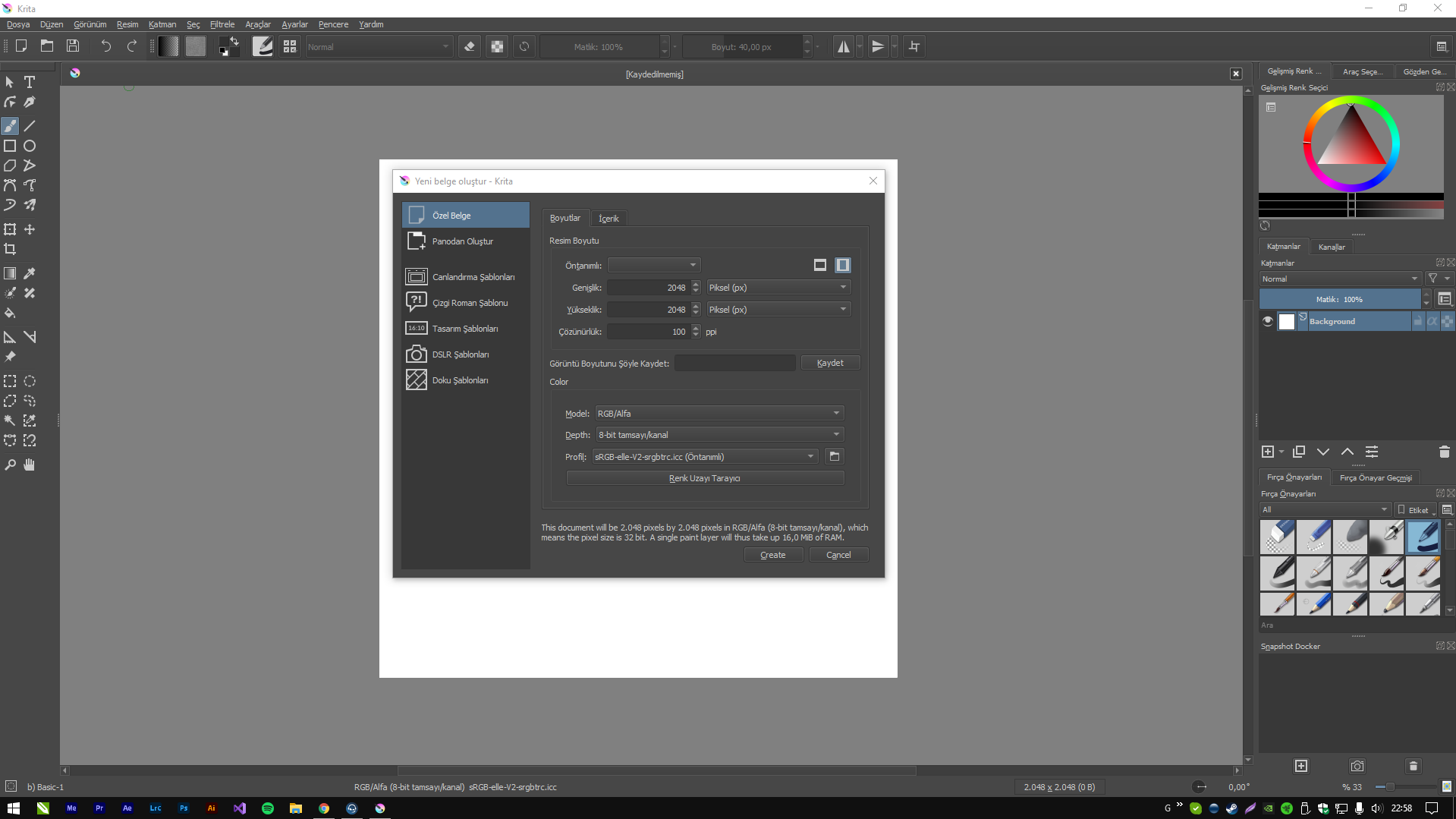Screen dimensions: 1456x819
Task: Duplicate layer using the Layers docker icon
Action: (x=1299, y=452)
